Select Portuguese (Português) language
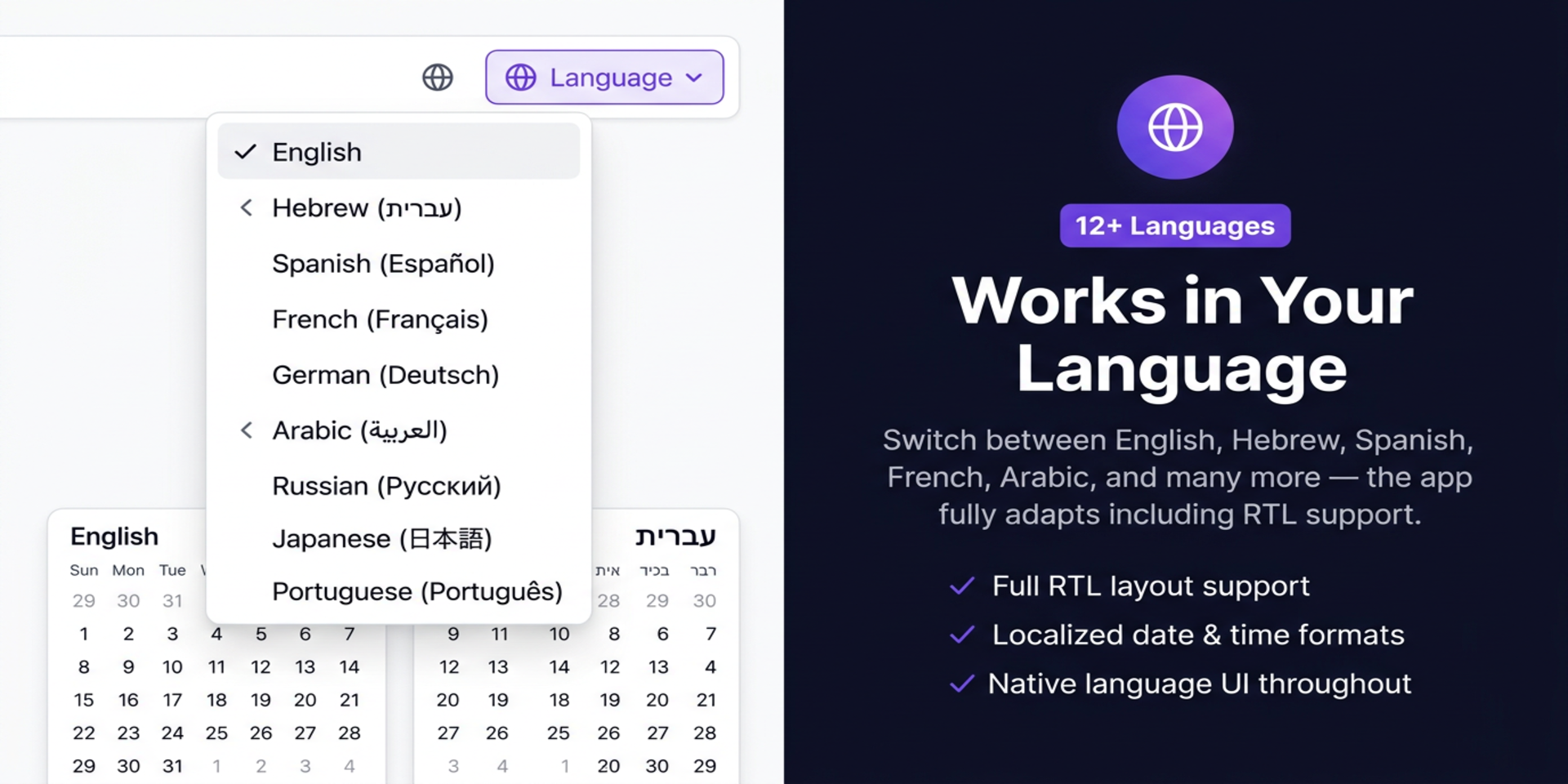Image resolution: width=1568 pixels, height=784 pixels. pos(399,590)
